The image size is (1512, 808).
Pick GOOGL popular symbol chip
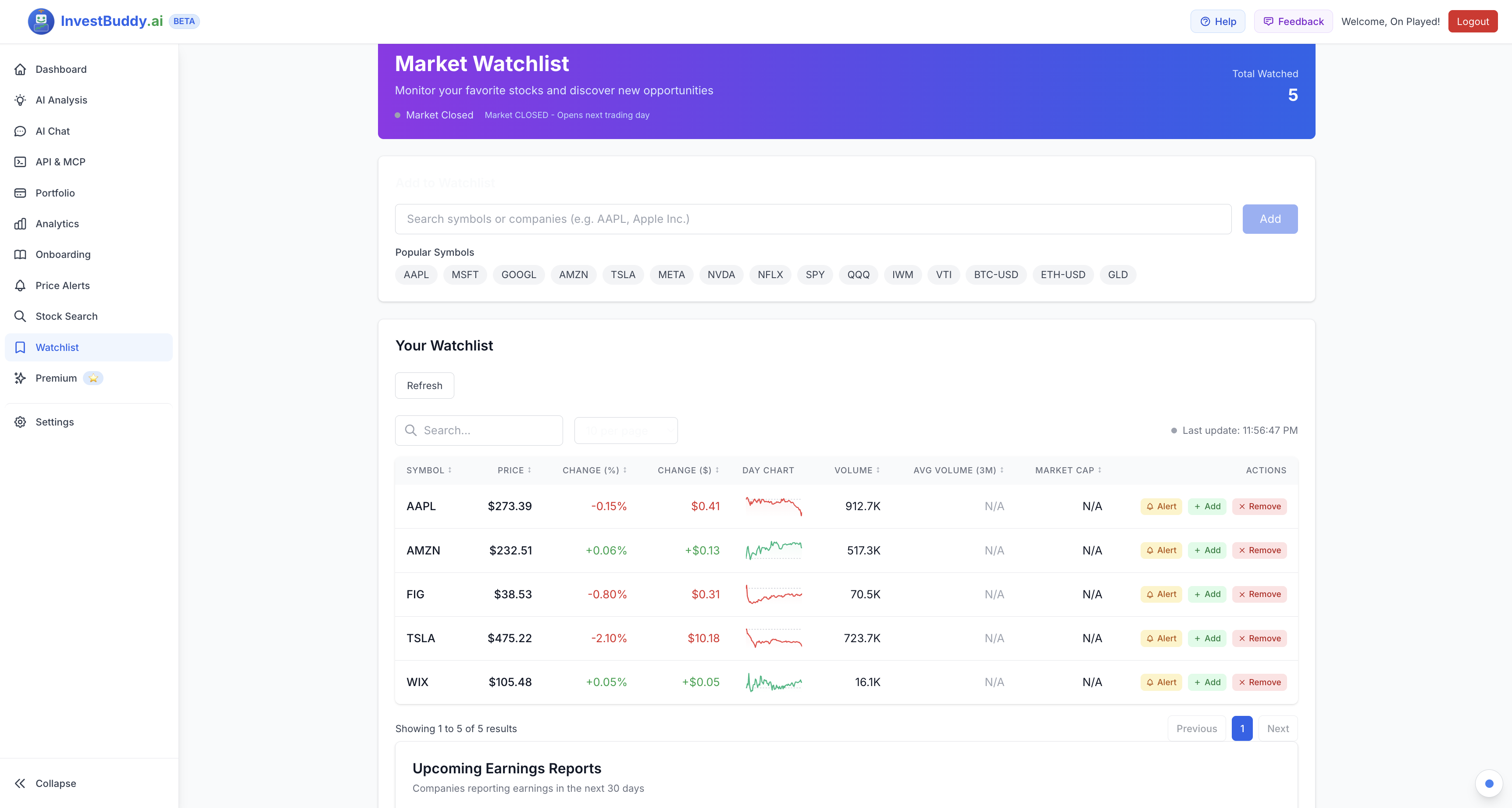[x=518, y=275]
